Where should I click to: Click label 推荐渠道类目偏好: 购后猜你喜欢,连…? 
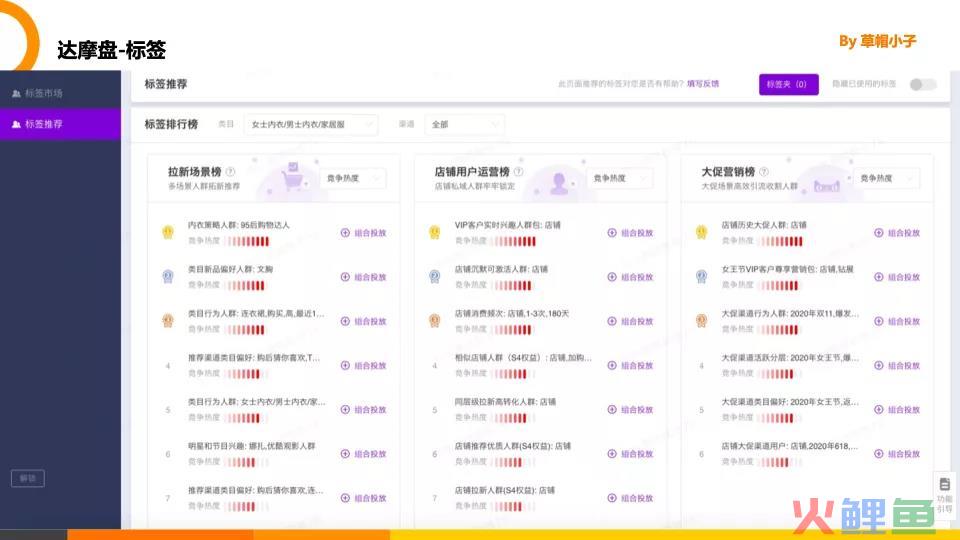click(255, 490)
